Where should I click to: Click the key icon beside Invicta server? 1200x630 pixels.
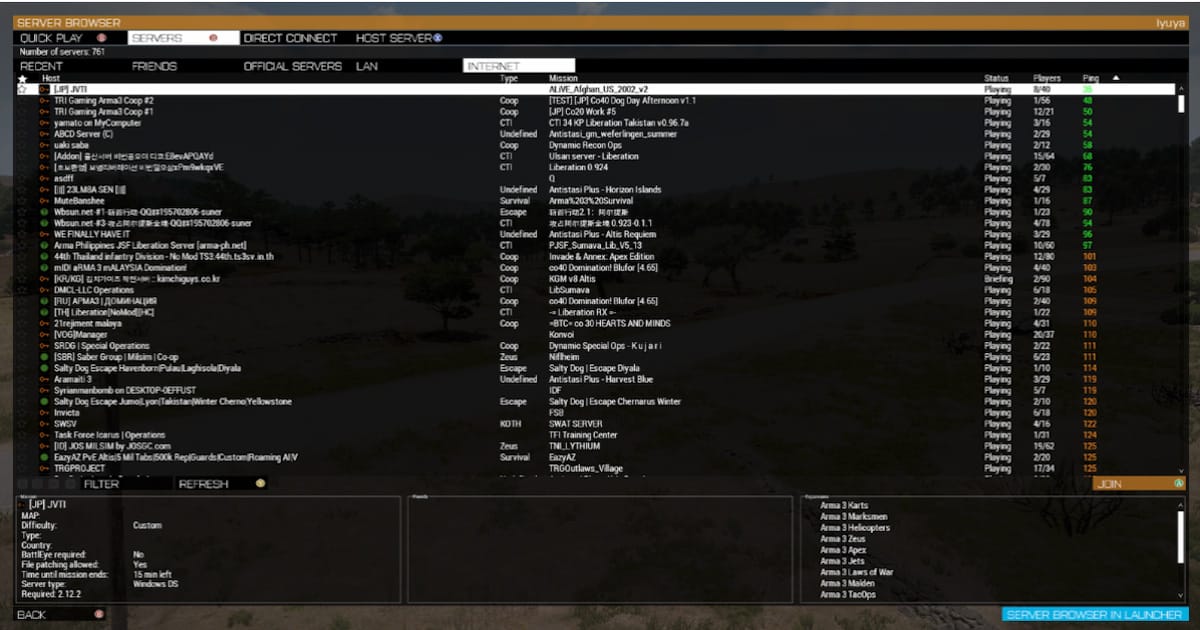pyautogui.click(x=44, y=412)
